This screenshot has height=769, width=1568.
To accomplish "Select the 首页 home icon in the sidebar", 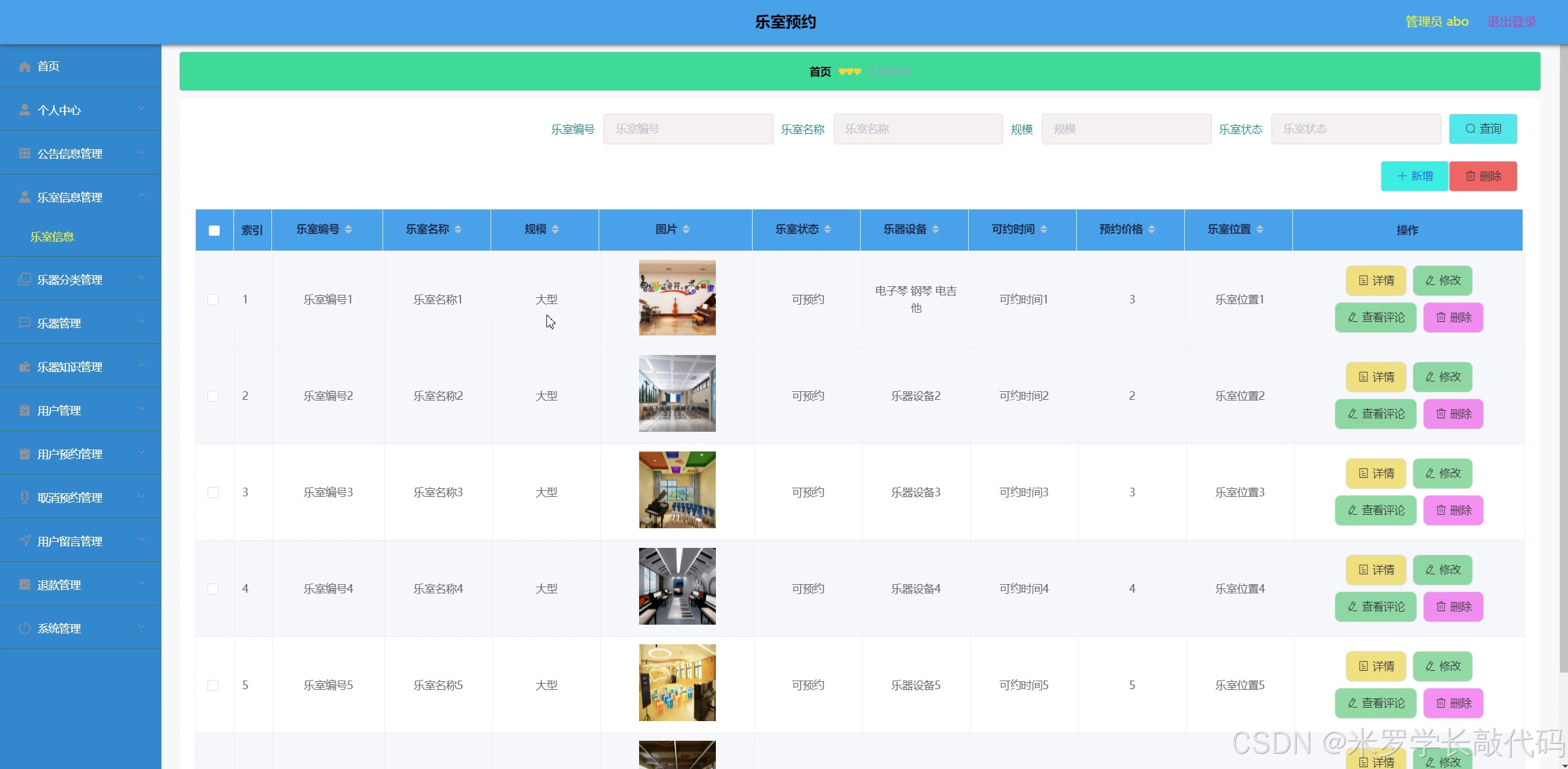I will [x=25, y=66].
